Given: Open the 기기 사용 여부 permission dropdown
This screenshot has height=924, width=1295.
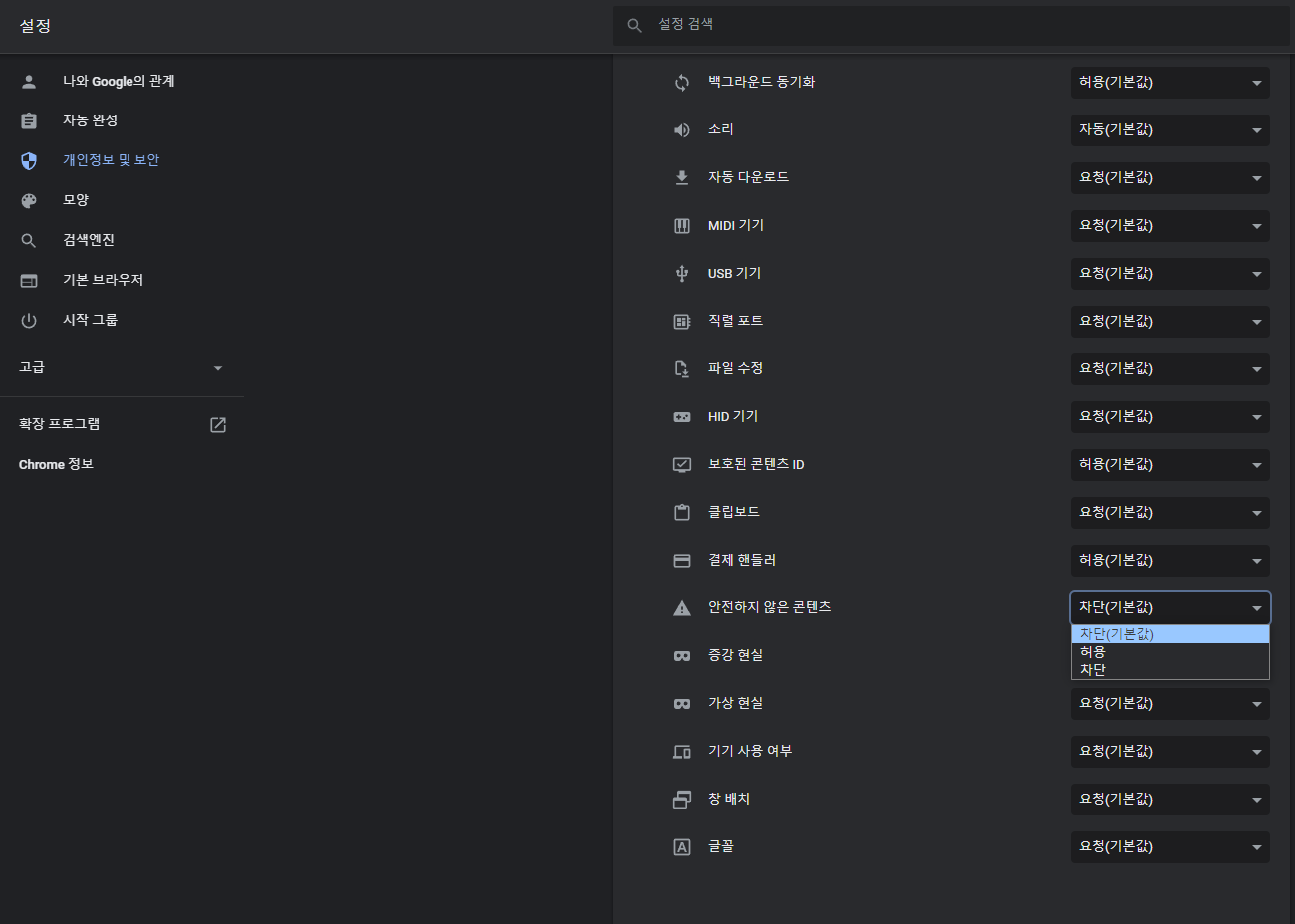Looking at the screenshot, I should 1170,752.
